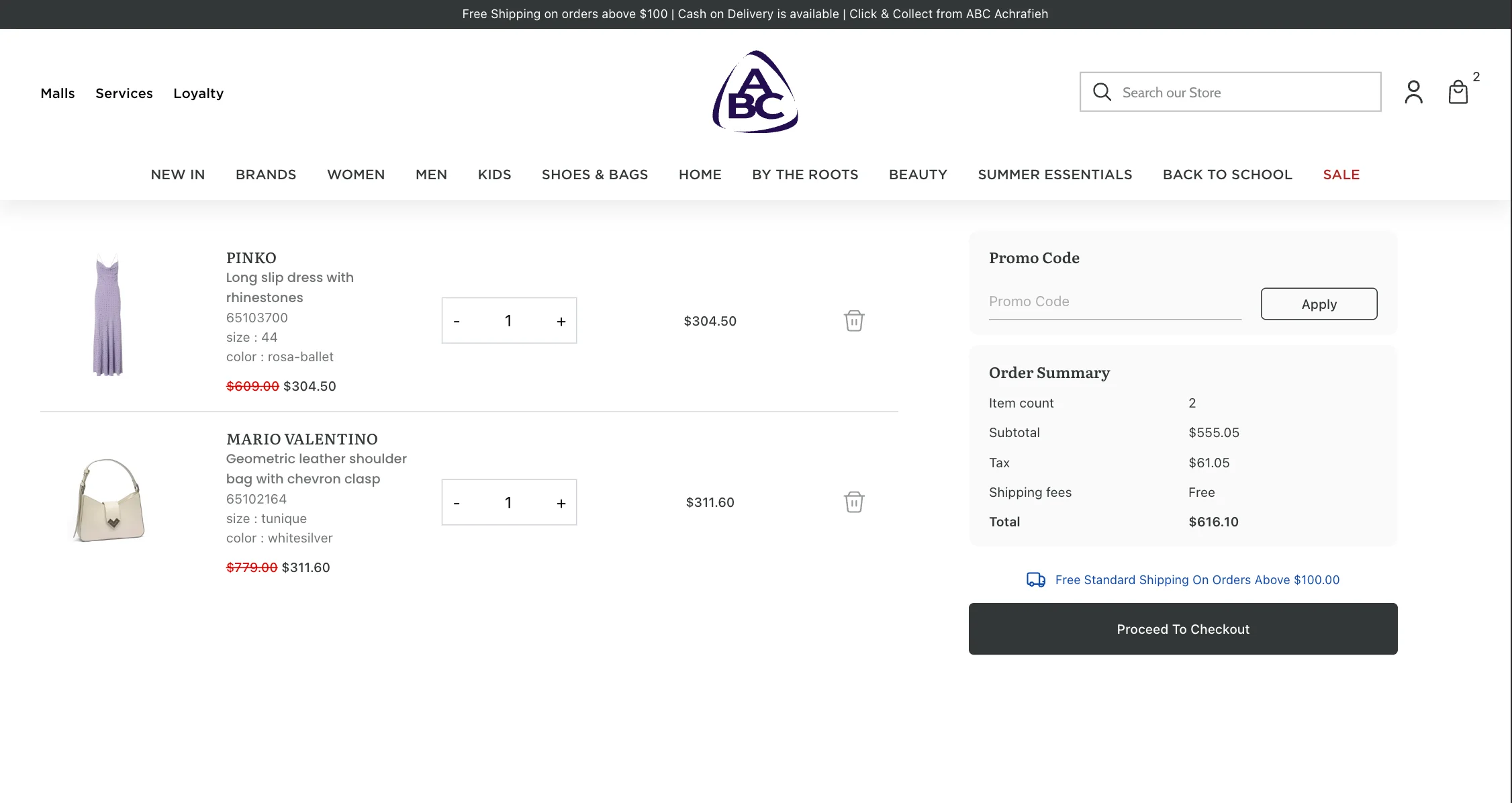Click the Search our Store field

point(1230,92)
